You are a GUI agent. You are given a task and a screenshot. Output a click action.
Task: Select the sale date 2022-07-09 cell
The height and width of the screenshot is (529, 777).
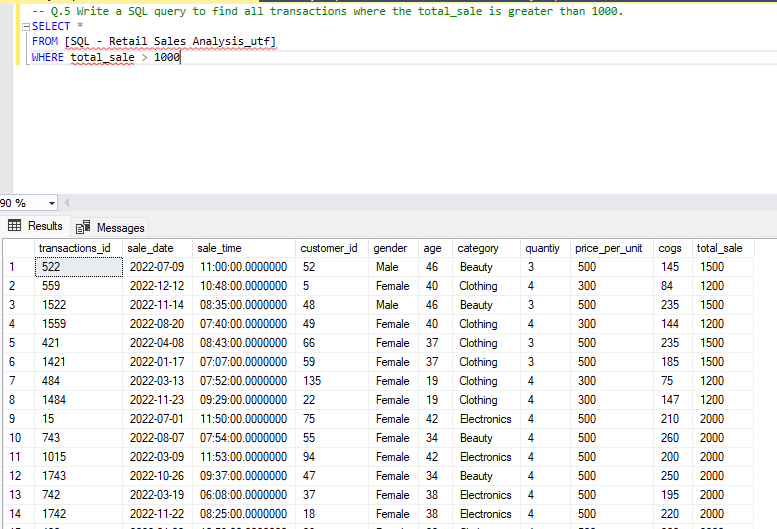(x=158, y=267)
